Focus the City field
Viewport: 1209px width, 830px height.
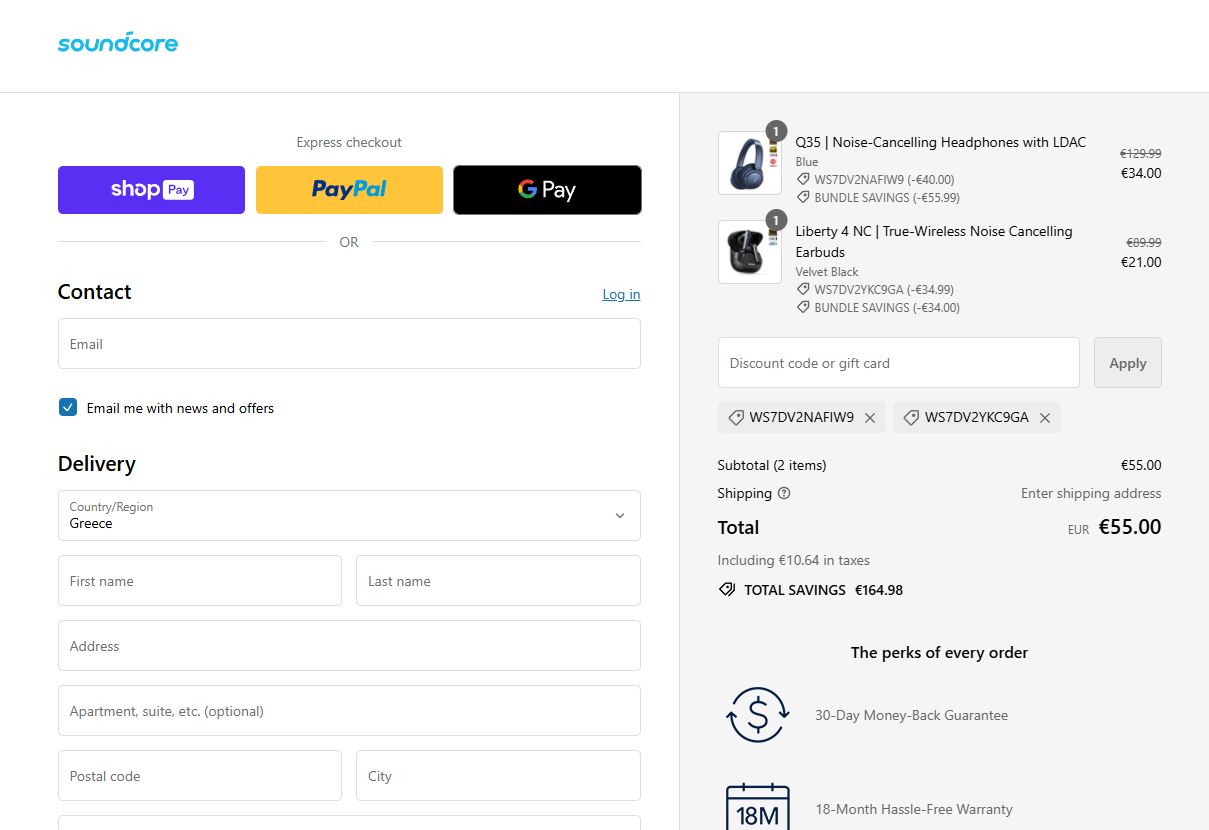[498, 775]
